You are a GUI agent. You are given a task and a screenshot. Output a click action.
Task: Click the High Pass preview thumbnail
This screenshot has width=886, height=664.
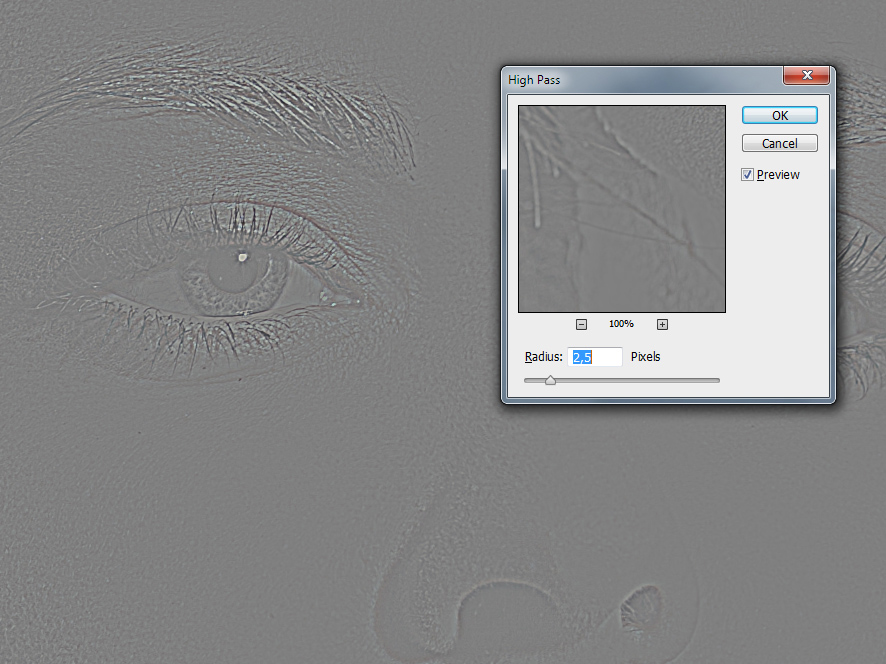[x=622, y=209]
